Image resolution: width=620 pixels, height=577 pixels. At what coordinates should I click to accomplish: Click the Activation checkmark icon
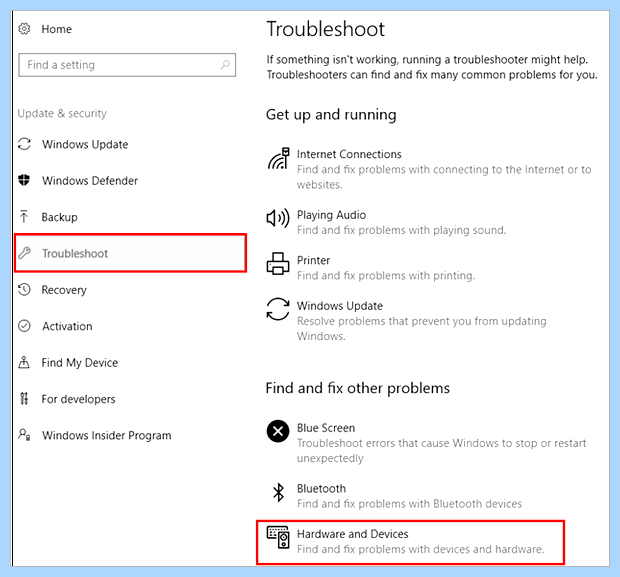tap(24, 326)
